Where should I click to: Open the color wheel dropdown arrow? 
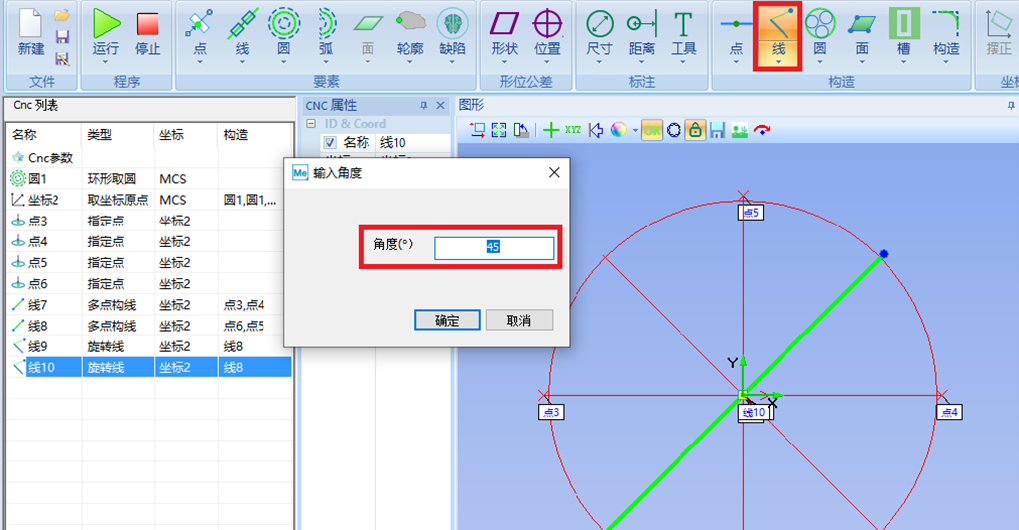tap(634, 131)
